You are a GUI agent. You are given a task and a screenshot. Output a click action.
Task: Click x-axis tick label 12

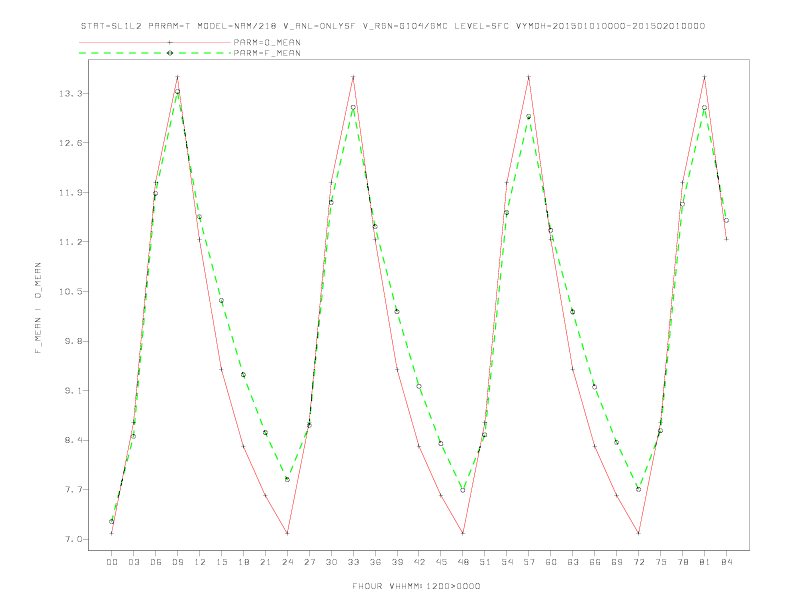(200, 562)
